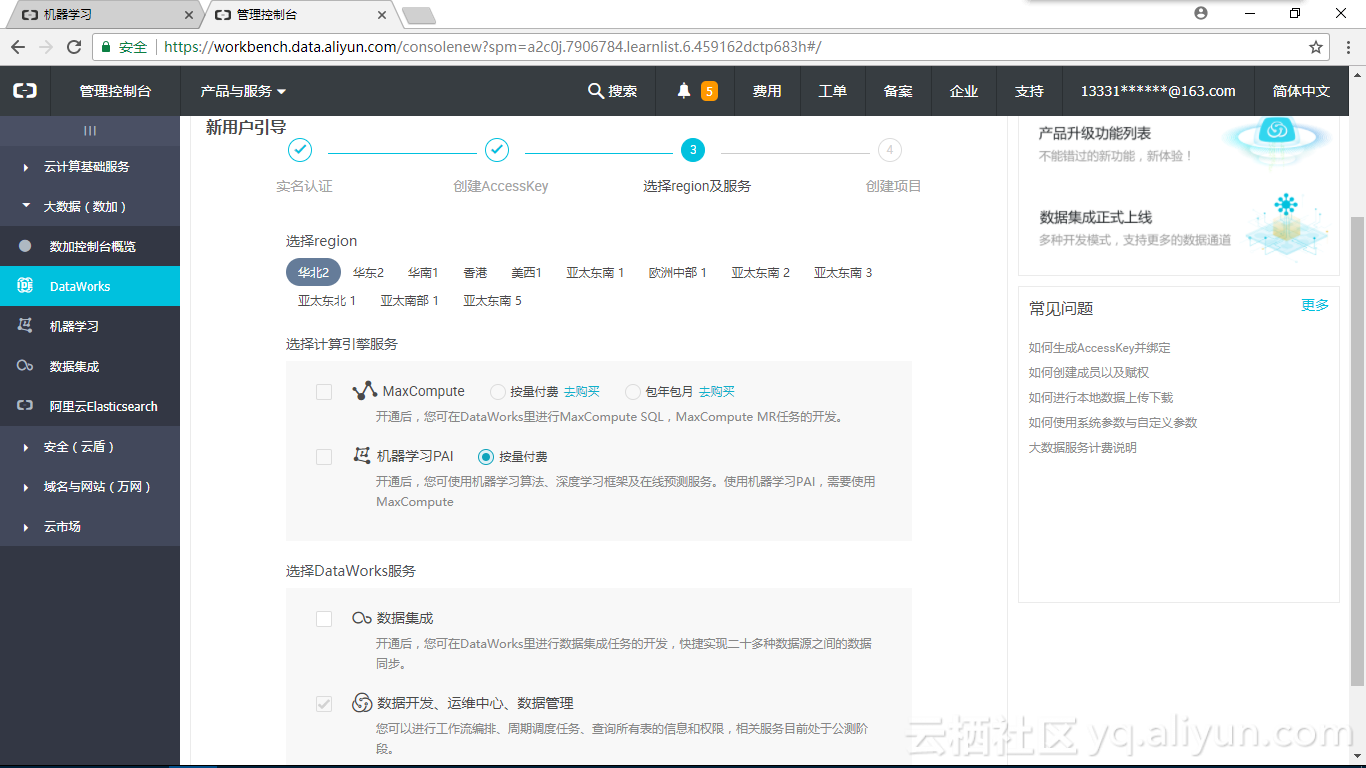Click the notification bell icon
Image resolution: width=1366 pixels, height=768 pixels.
pos(684,91)
